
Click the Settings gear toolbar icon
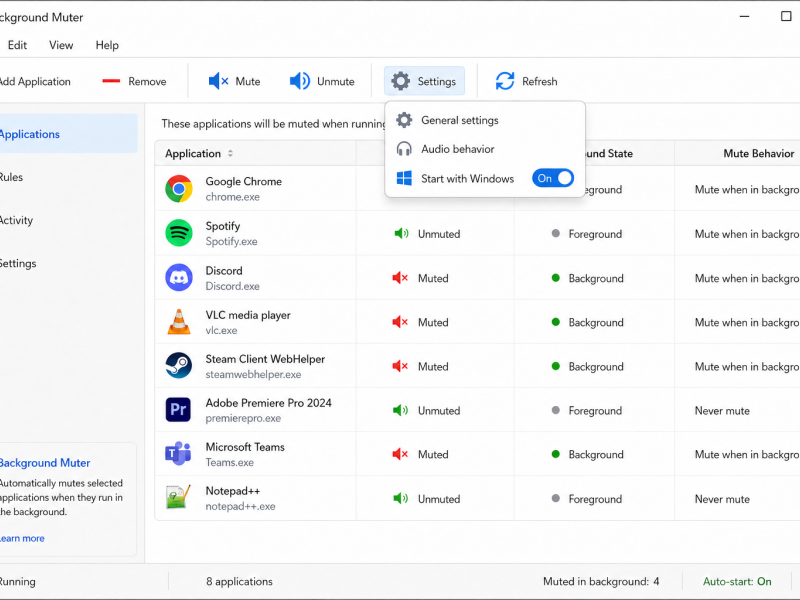point(401,81)
